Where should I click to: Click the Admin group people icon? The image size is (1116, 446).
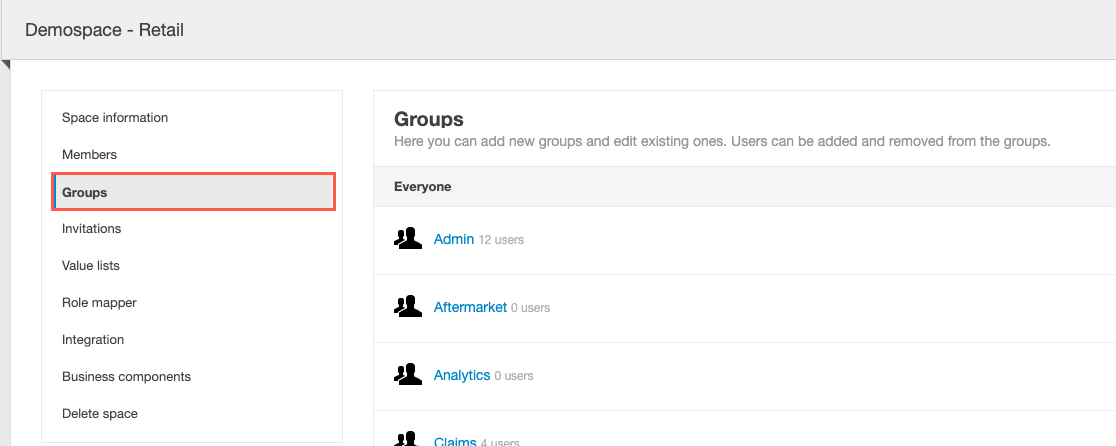point(407,239)
